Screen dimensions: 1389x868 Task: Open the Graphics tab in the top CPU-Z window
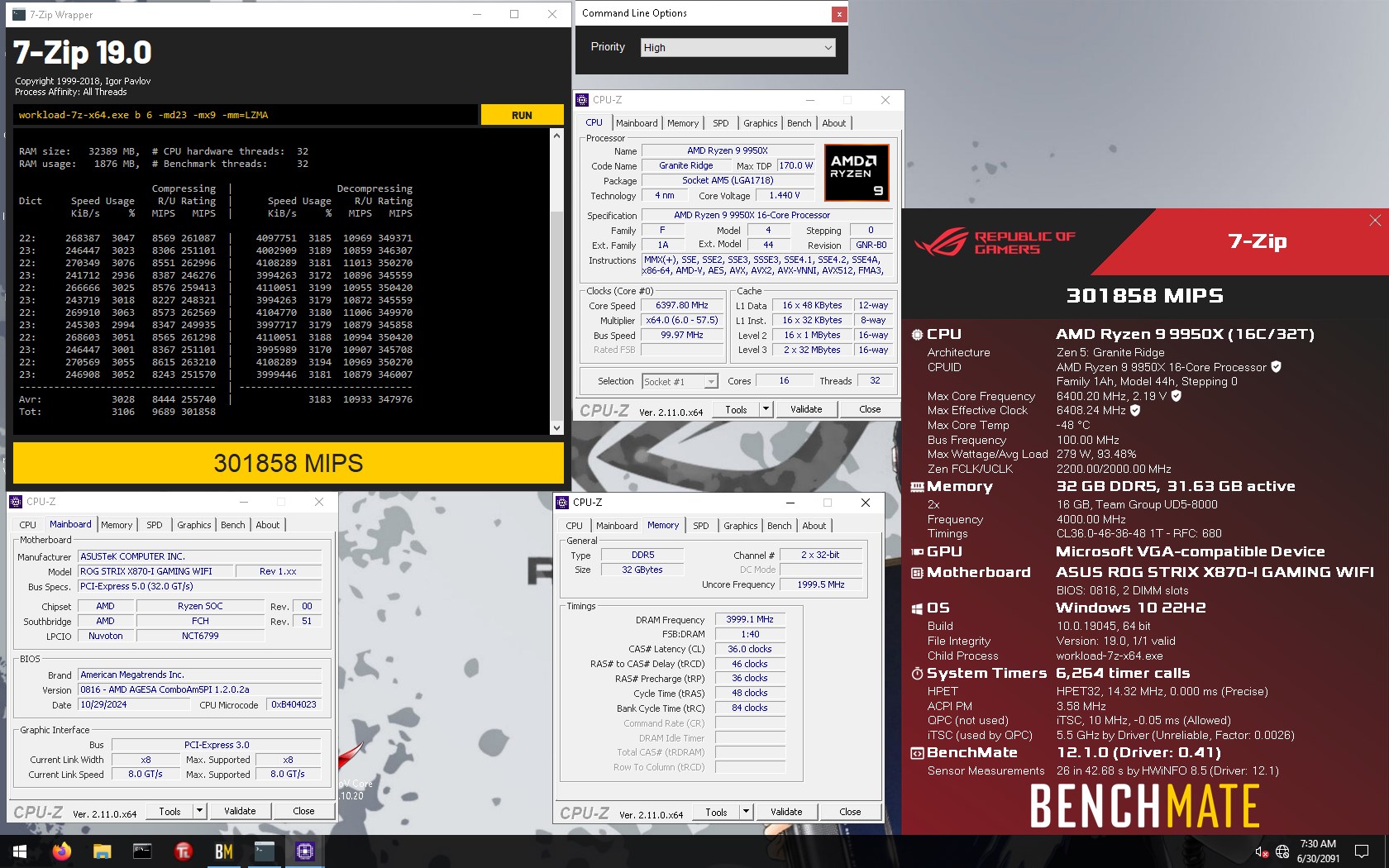pos(760,123)
